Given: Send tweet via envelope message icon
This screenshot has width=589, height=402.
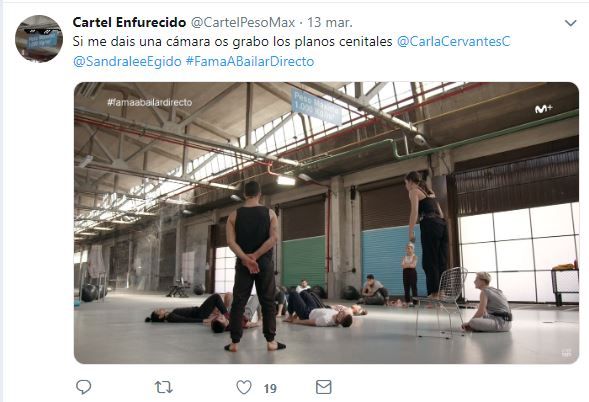Looking at the screenshot, I should coord(323,387).
